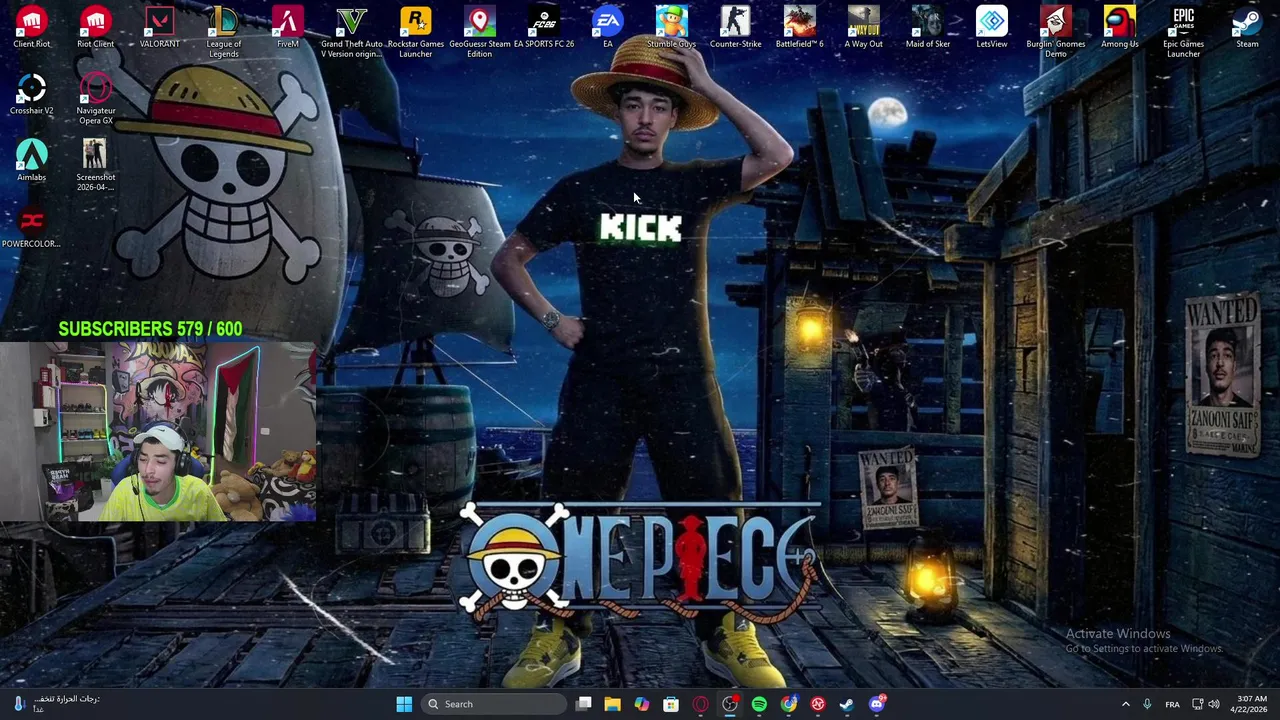Open the Client Riot desktop shortcut
The width and height of the screenshot is (1280, 720).
31,27
